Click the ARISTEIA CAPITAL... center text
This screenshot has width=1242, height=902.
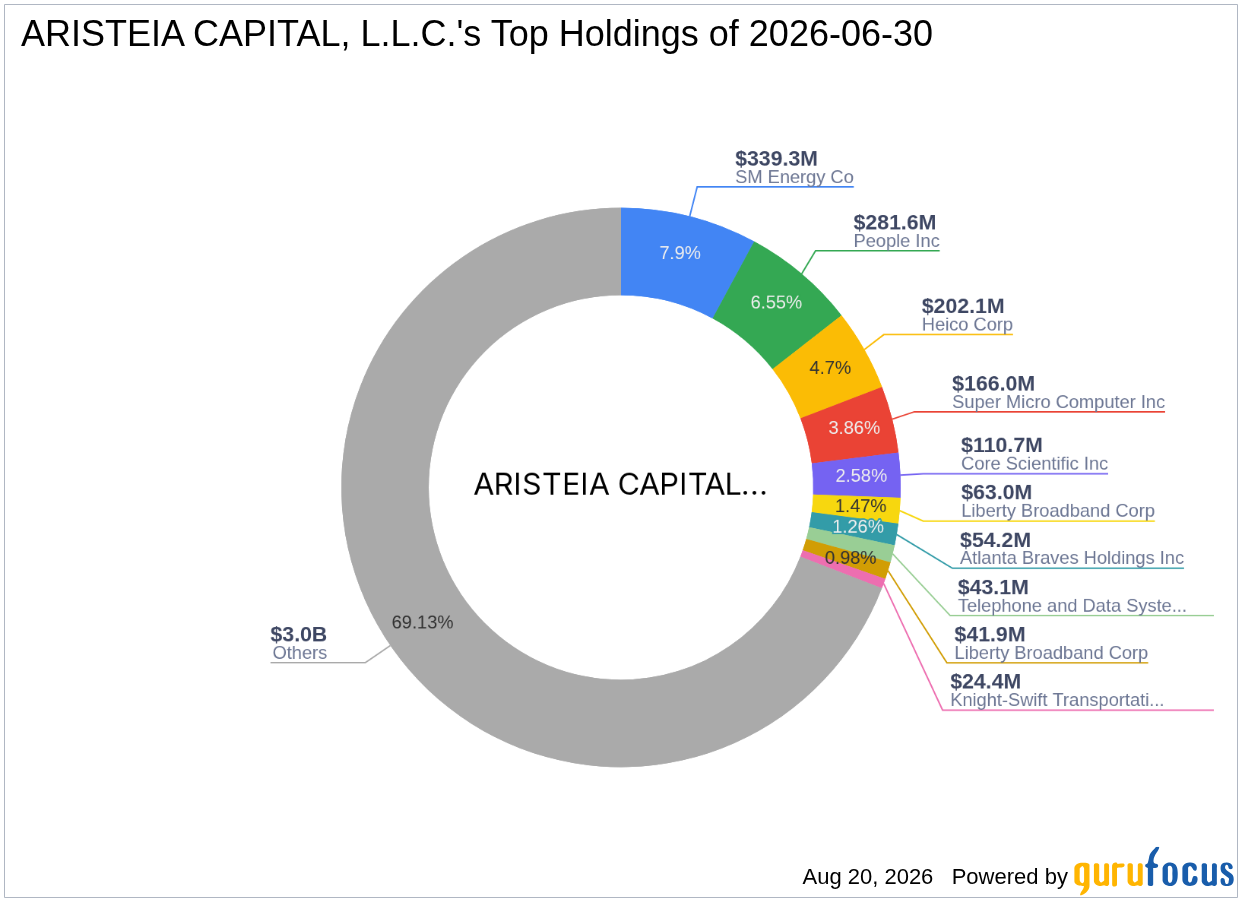[620, 485]
